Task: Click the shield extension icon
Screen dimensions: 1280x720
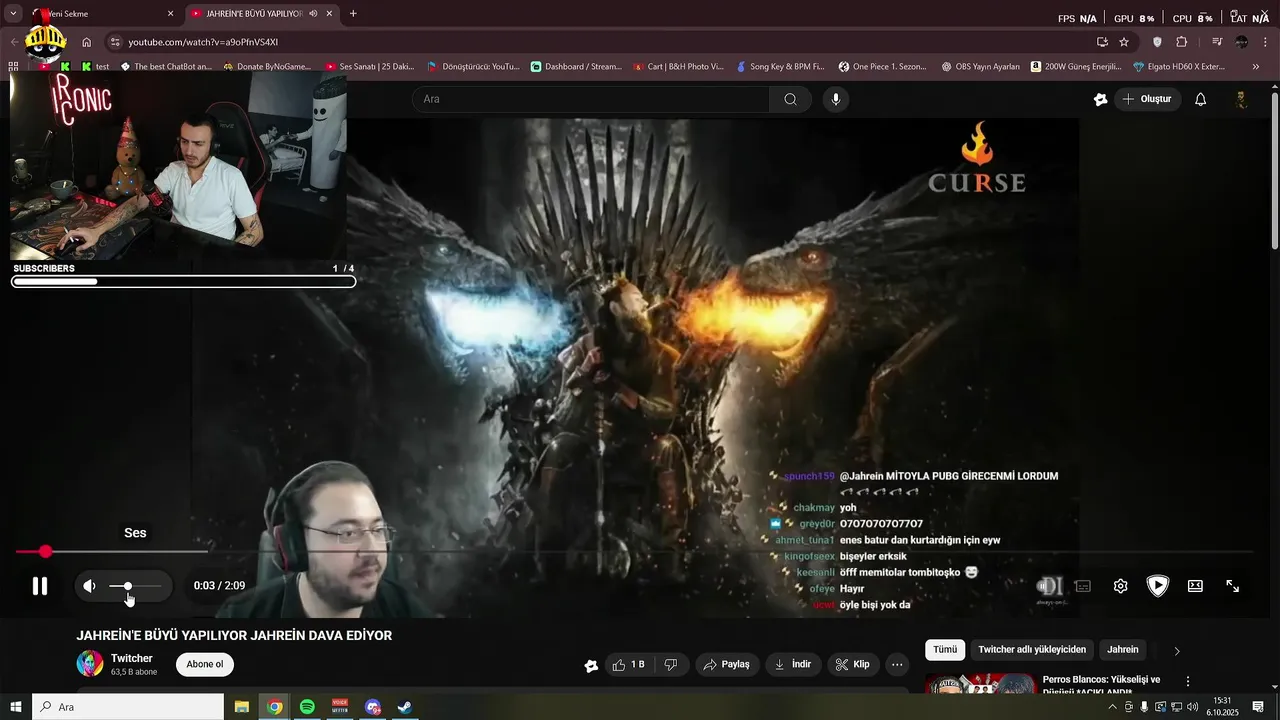Action: [1158, 42]
